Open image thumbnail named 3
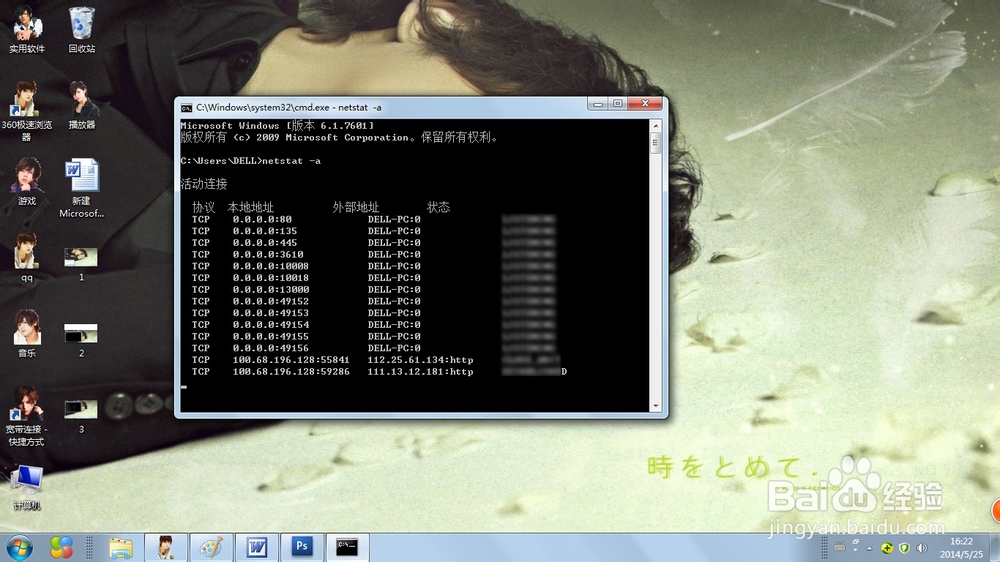 (81, 416)
